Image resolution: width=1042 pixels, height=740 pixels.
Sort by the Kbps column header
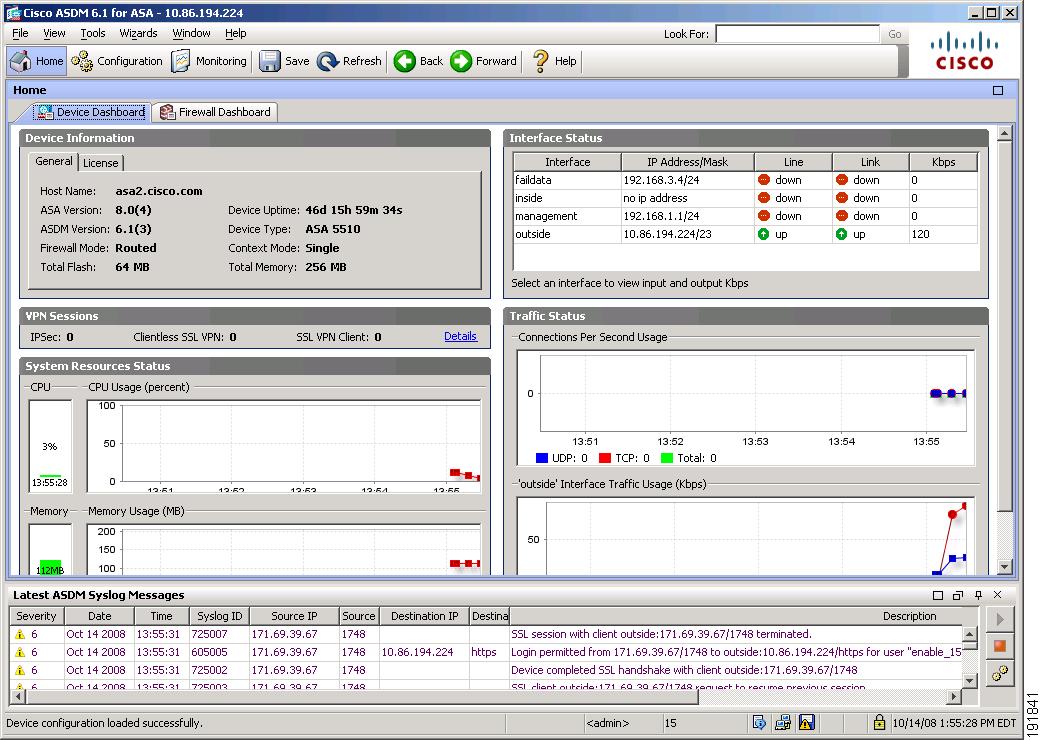tap(944, 162)
